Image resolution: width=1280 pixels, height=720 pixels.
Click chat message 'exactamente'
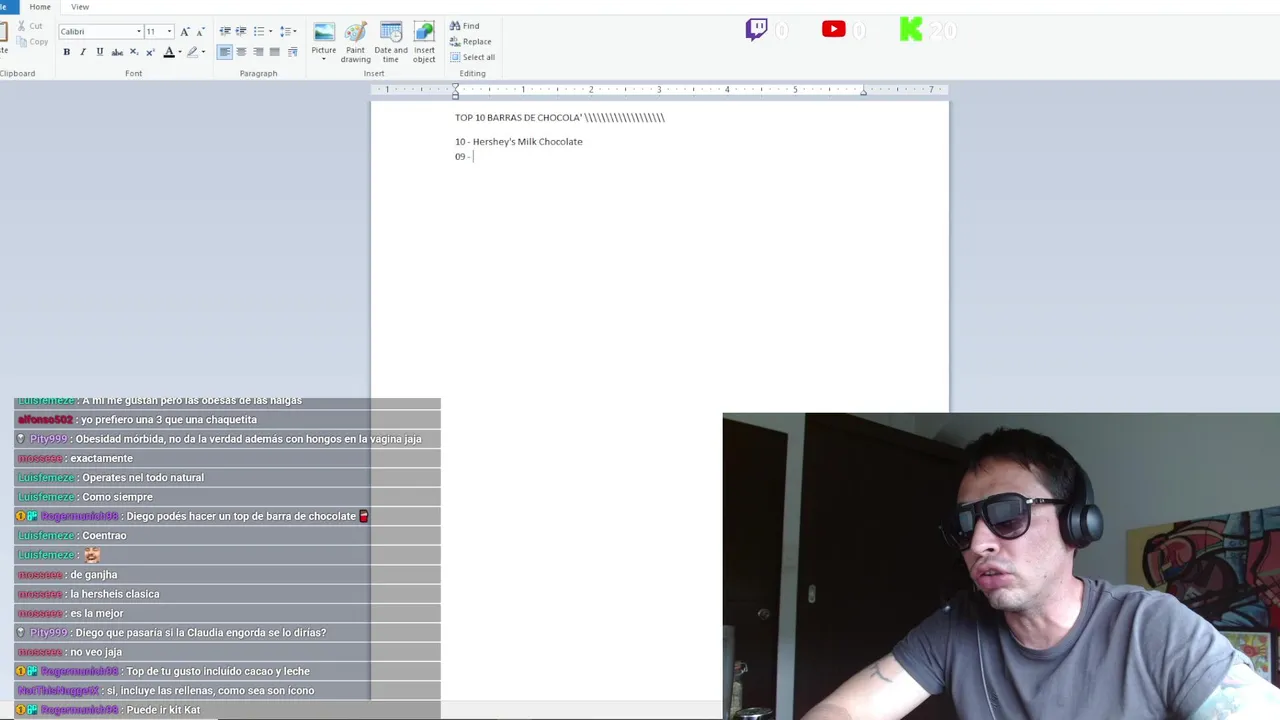(101, 458)
